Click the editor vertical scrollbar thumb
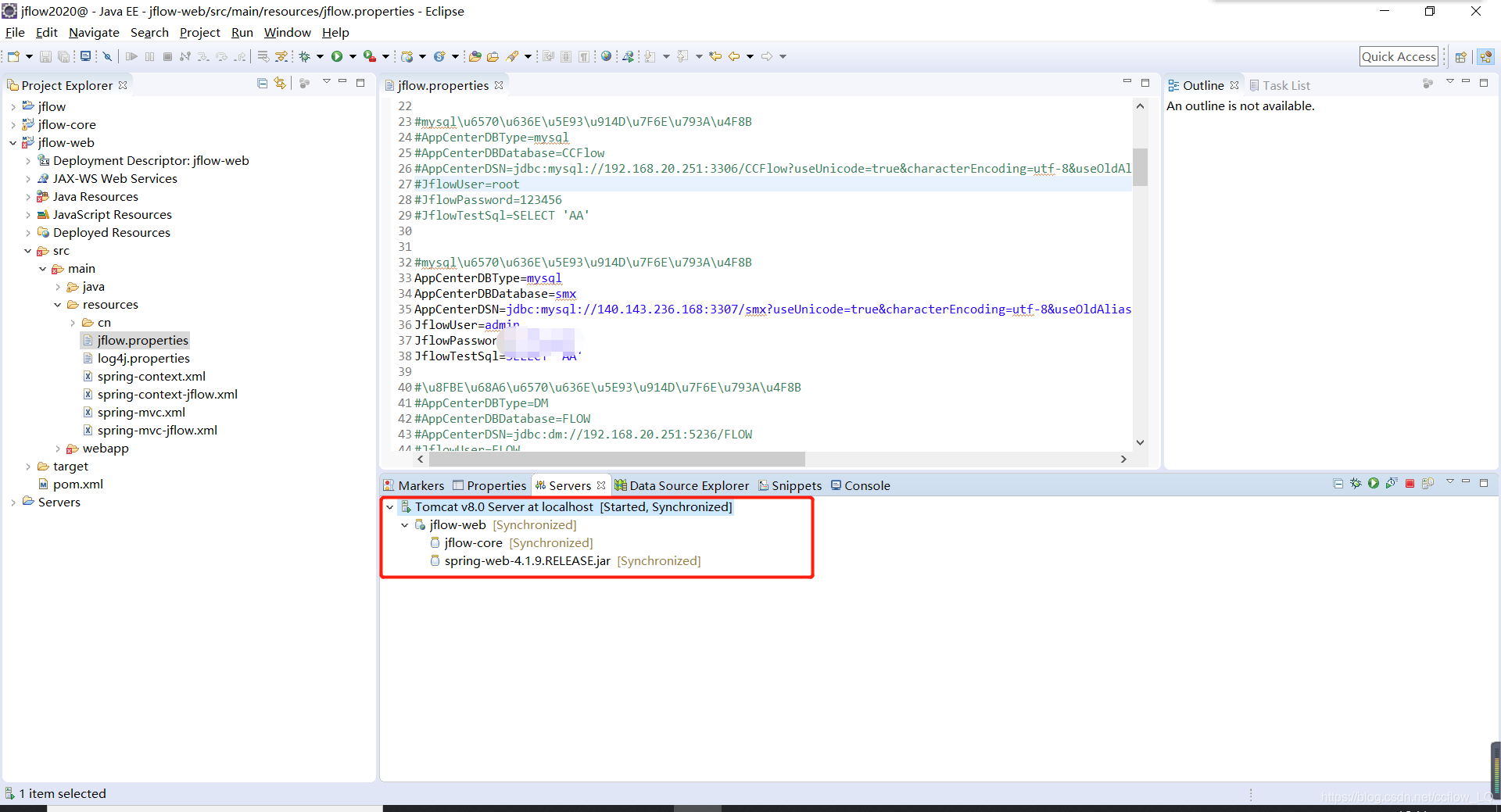 1140,166
